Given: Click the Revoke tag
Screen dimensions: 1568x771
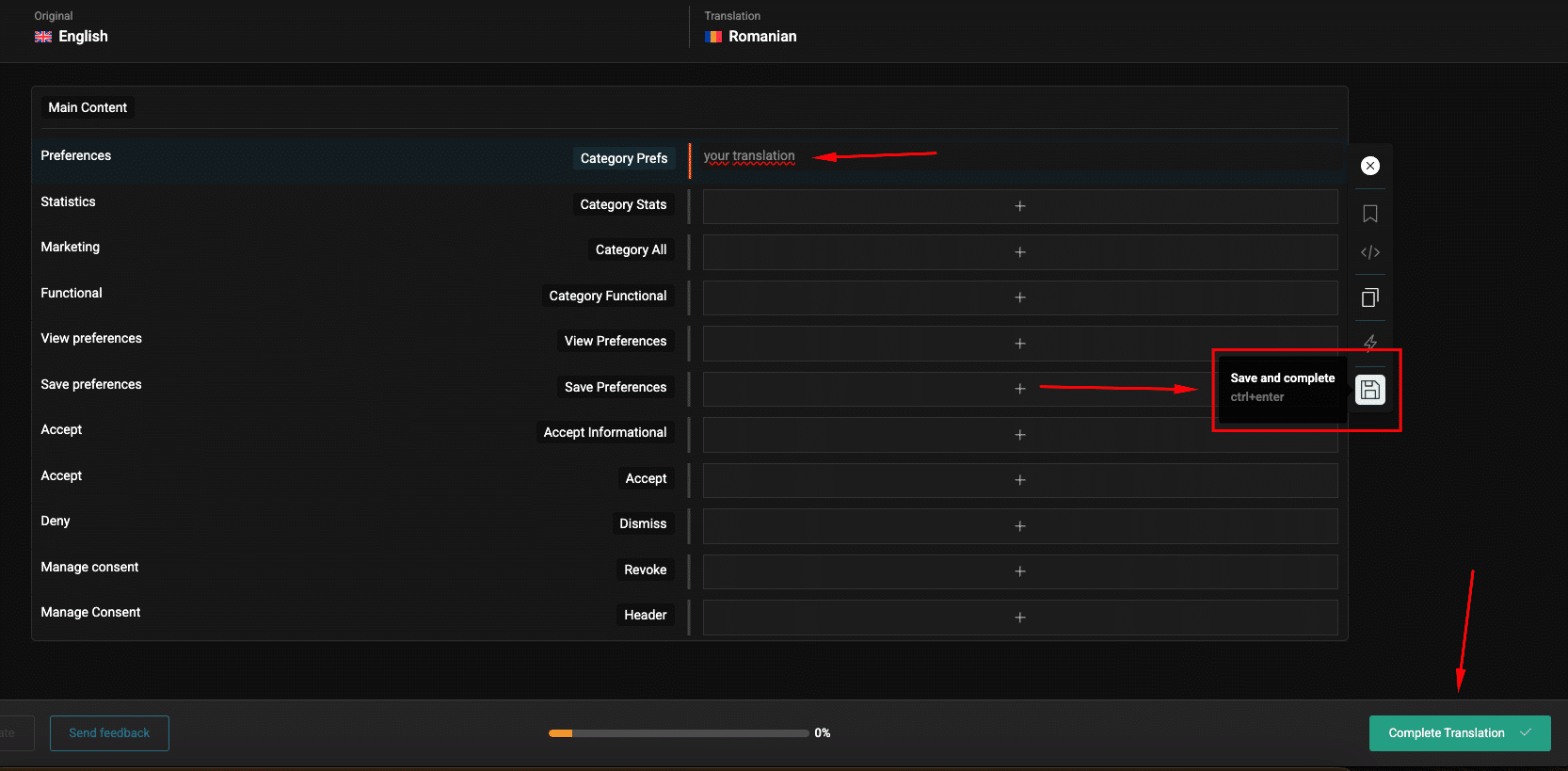Looking at the screenshot, I should click(646, 570).
